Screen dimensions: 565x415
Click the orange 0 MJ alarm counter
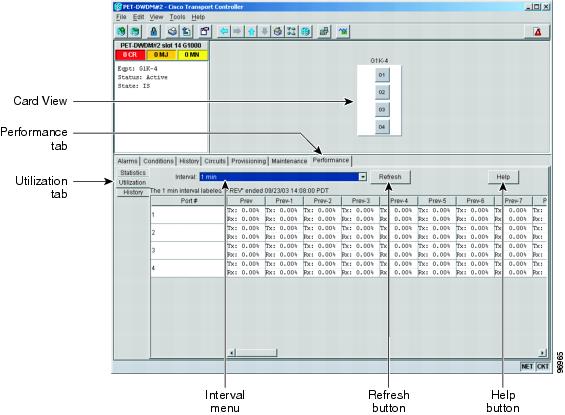161,55
